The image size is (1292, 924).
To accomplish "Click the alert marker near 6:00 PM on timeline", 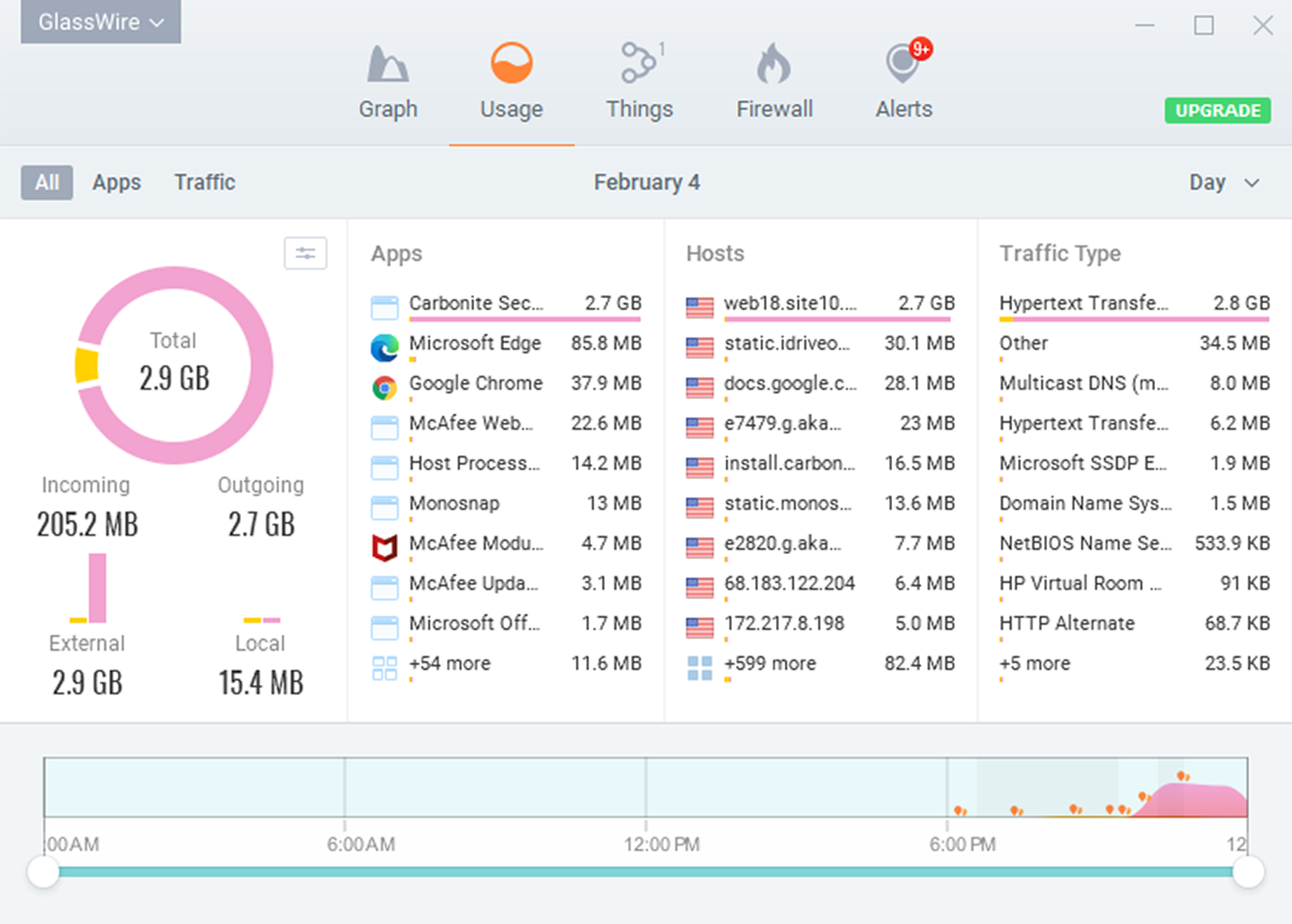I will pos(961,810).
